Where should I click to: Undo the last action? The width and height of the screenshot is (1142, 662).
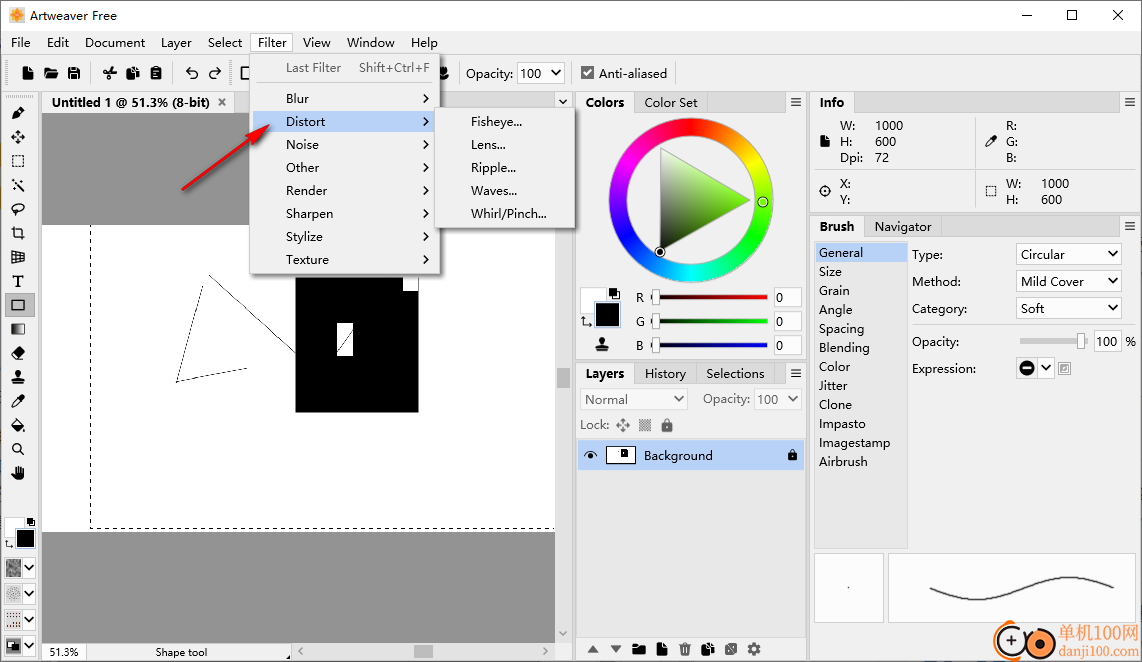[x=192, y=73]
